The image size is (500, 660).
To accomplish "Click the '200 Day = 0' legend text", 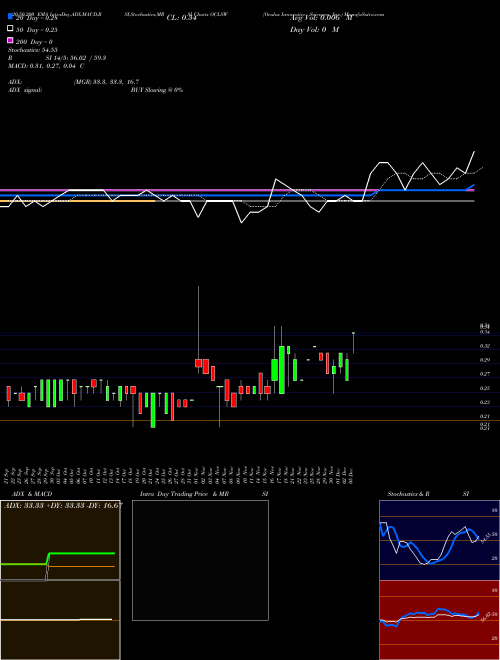I will [35, 42].
